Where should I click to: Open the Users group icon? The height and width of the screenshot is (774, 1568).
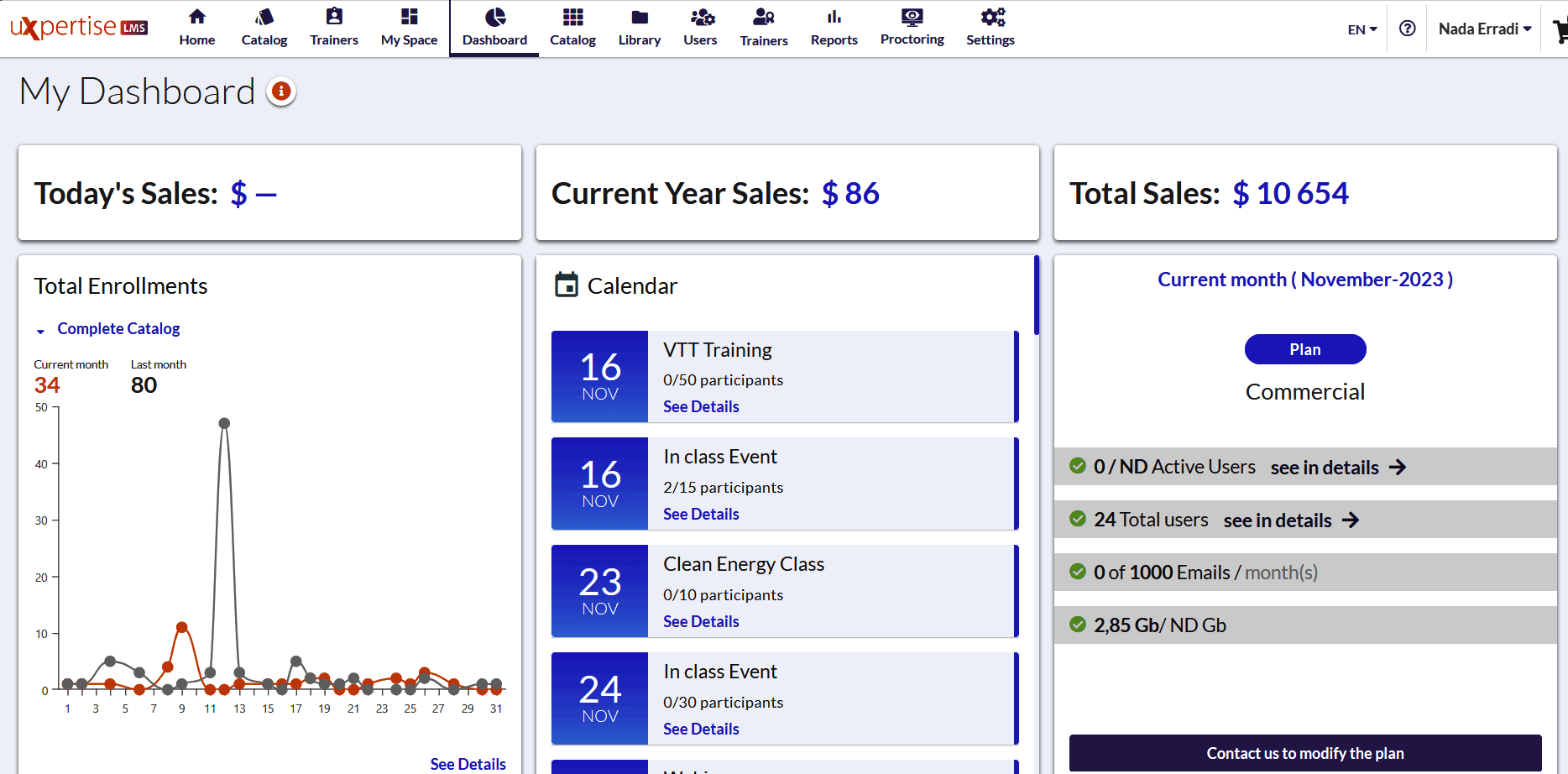pos(702,16)
